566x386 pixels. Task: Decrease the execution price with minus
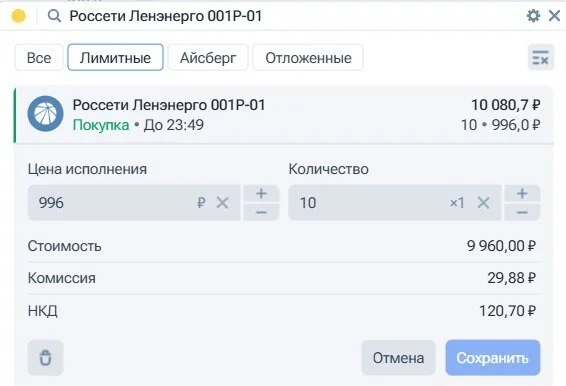[x=261, y=212]
